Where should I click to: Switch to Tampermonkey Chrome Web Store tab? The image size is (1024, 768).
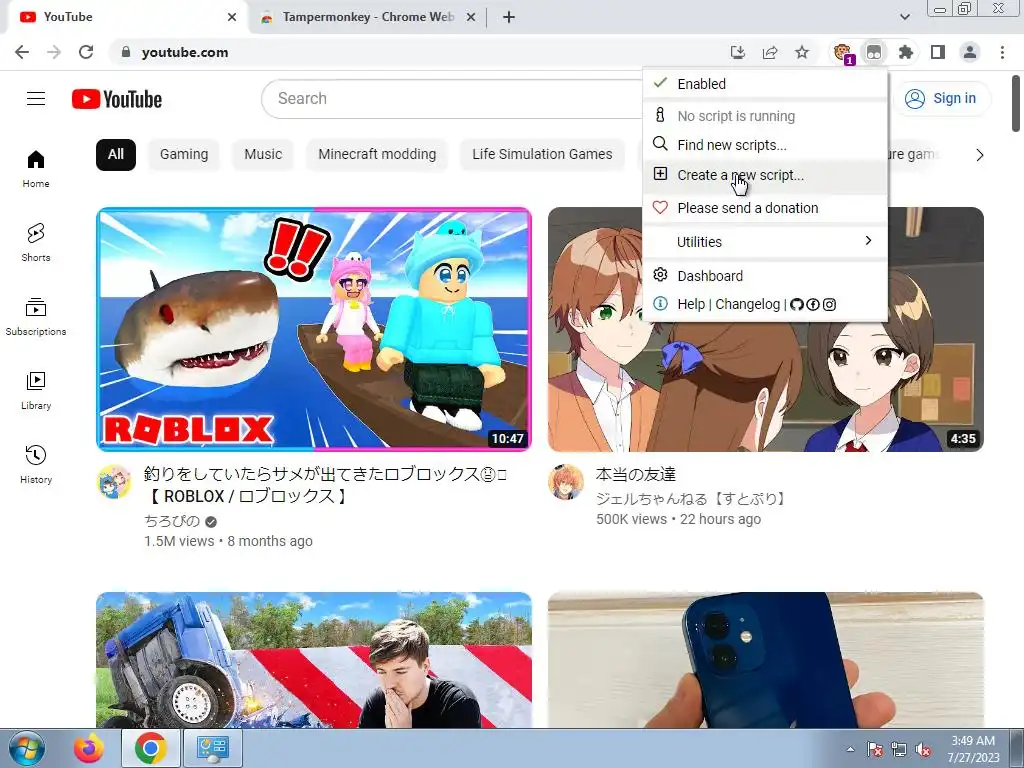368,17
